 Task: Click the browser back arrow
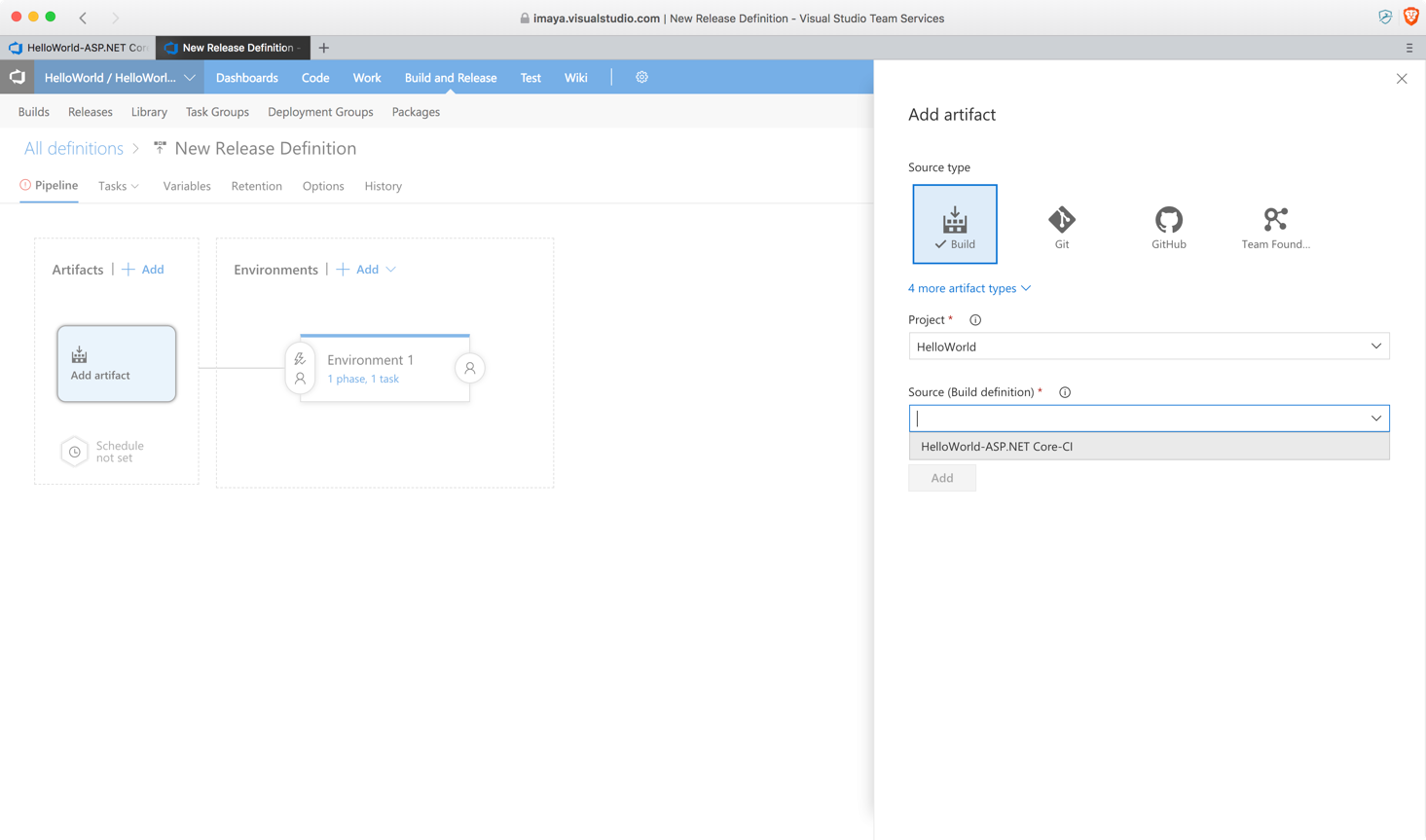click(x=83, y=18)
